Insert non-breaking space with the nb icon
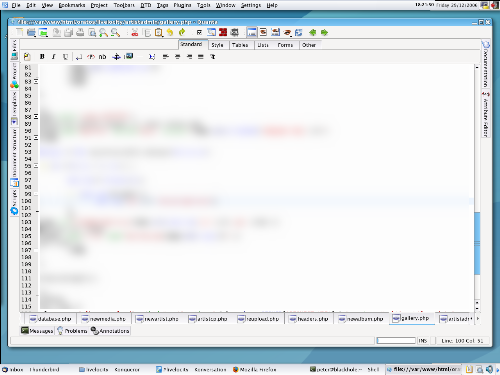Screen dimensions: 500x375 pyautogui.click(x=102, y=57)
